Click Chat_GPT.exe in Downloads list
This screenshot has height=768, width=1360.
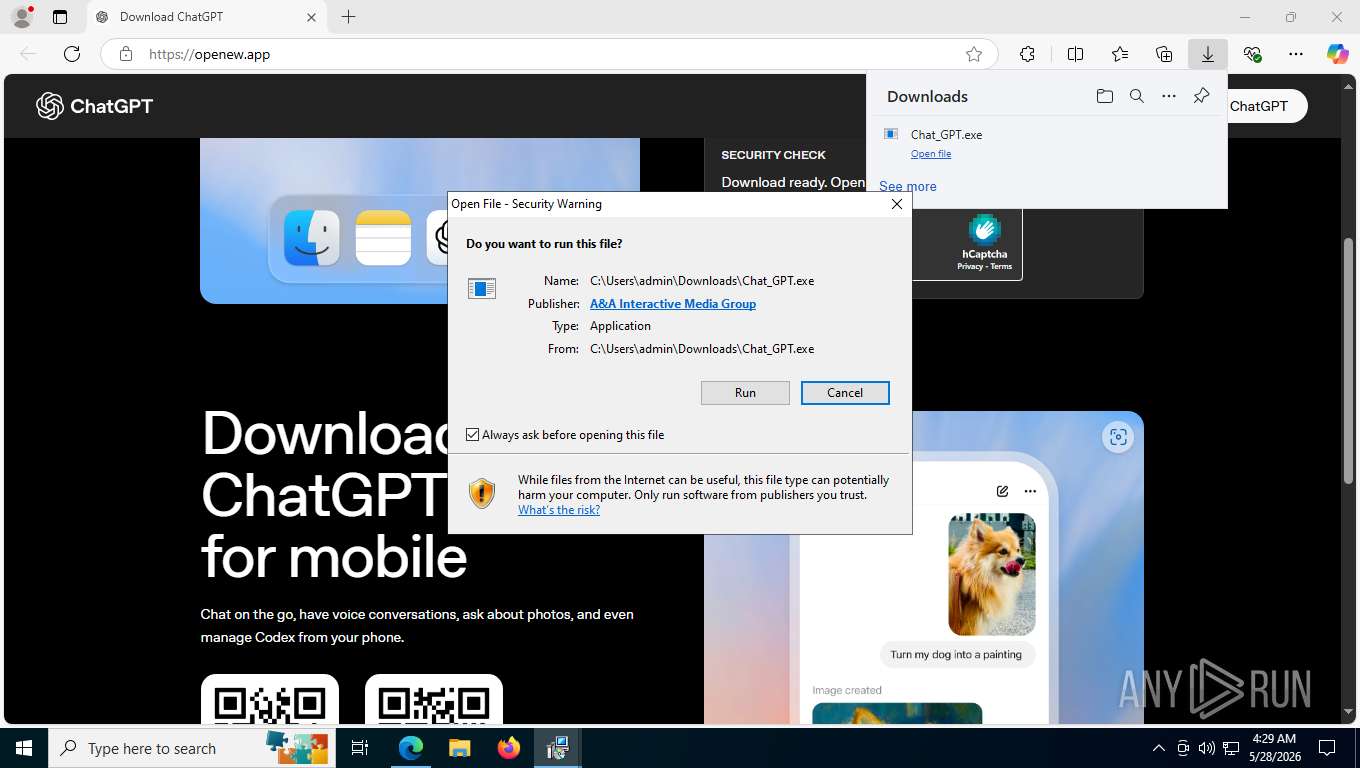tap(946, 134)
